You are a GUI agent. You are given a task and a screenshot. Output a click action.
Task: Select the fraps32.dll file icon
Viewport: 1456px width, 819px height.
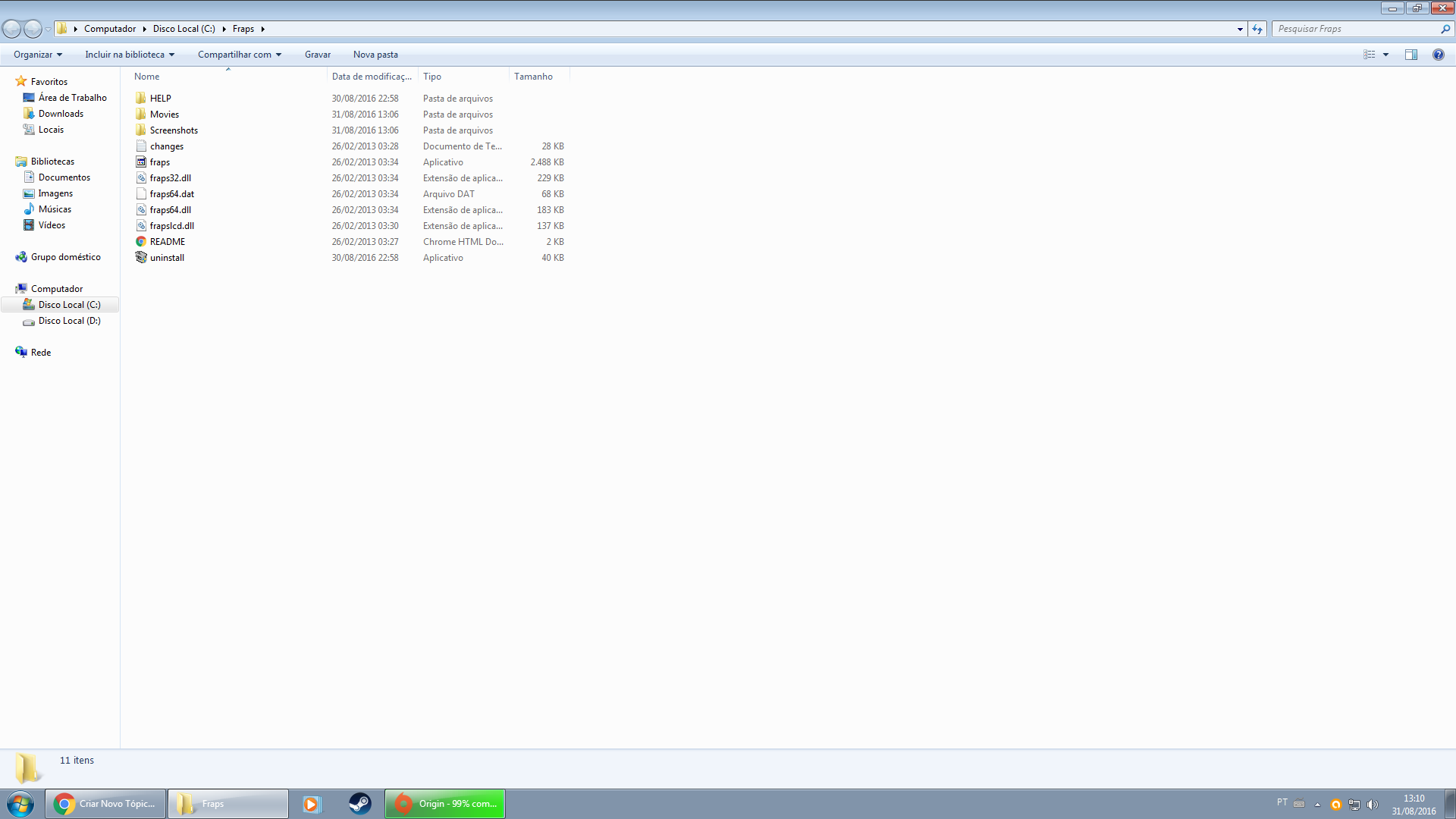(x=141, y=177)
